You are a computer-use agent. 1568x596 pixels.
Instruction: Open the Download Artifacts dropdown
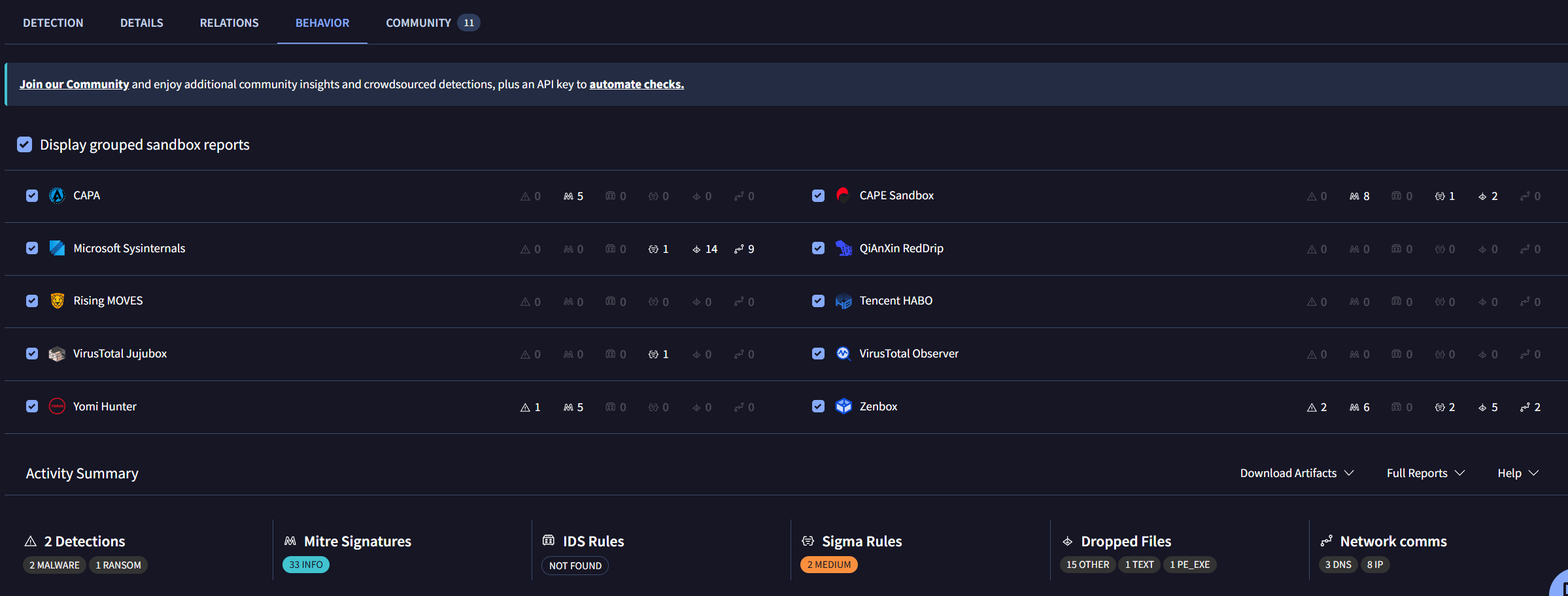tap(1297, 473)
